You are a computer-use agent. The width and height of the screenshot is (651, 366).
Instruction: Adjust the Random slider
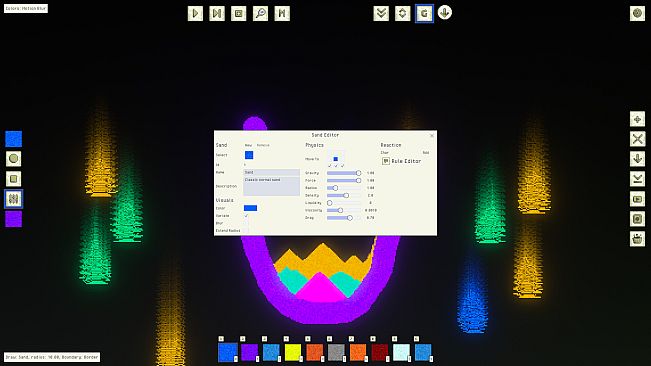coord(344,188)
